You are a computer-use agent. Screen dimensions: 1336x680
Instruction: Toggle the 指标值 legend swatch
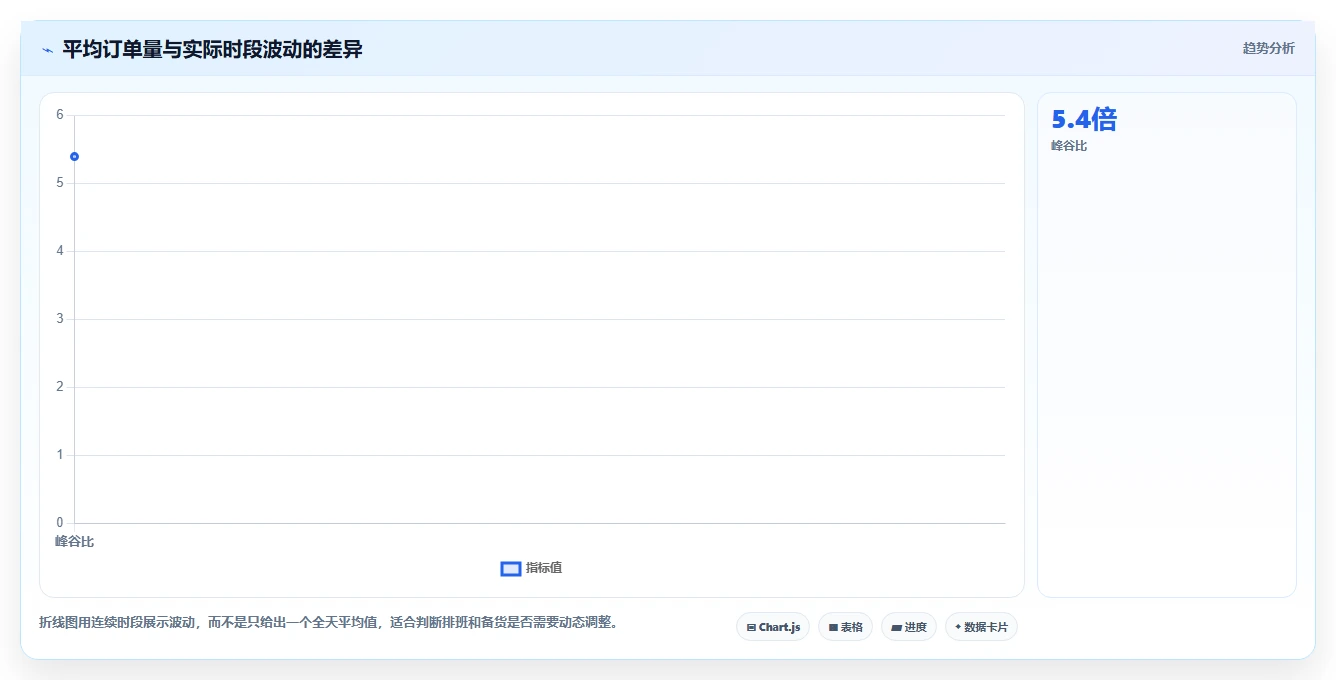(510, 568)
